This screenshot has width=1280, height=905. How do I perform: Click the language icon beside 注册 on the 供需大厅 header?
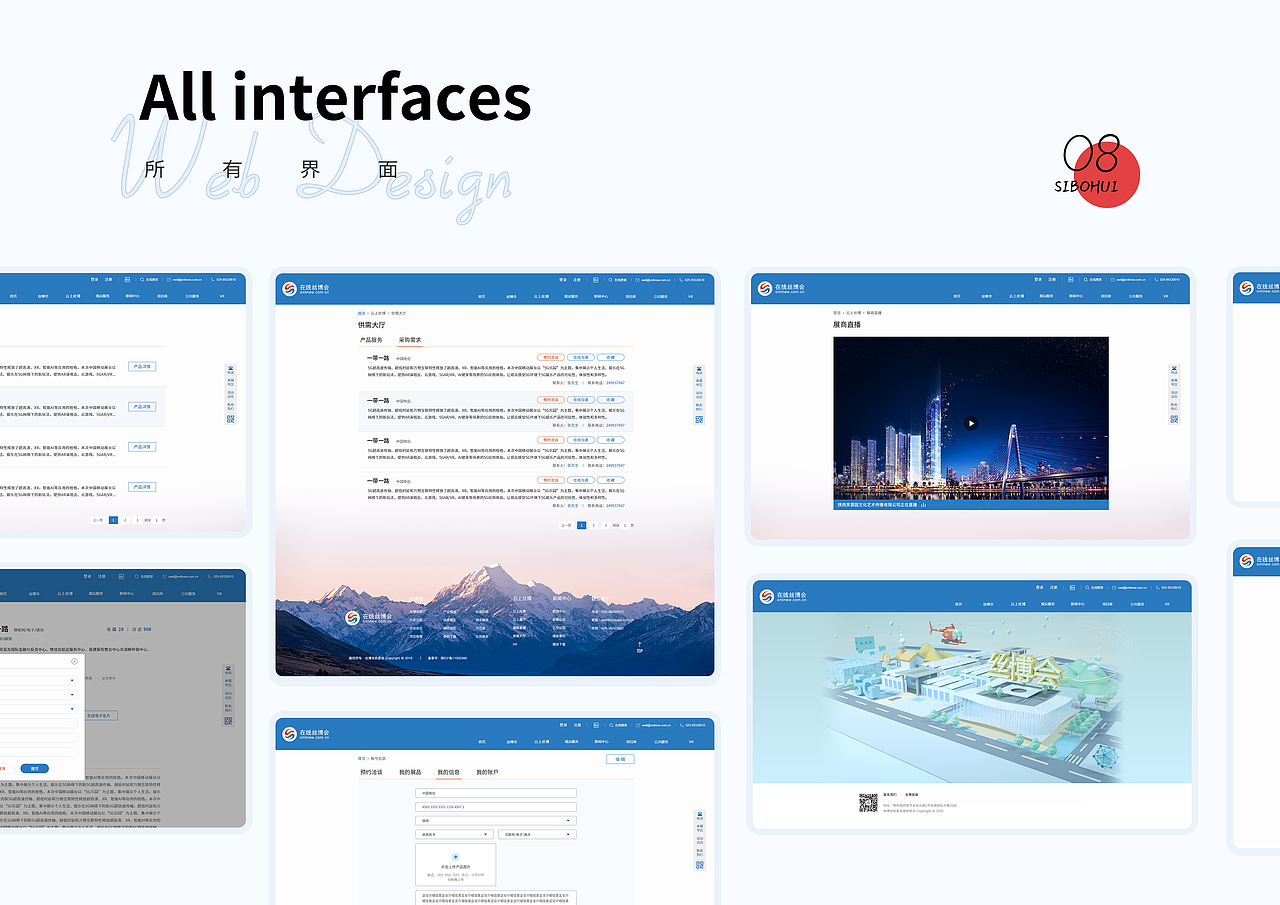click(595, 280)
